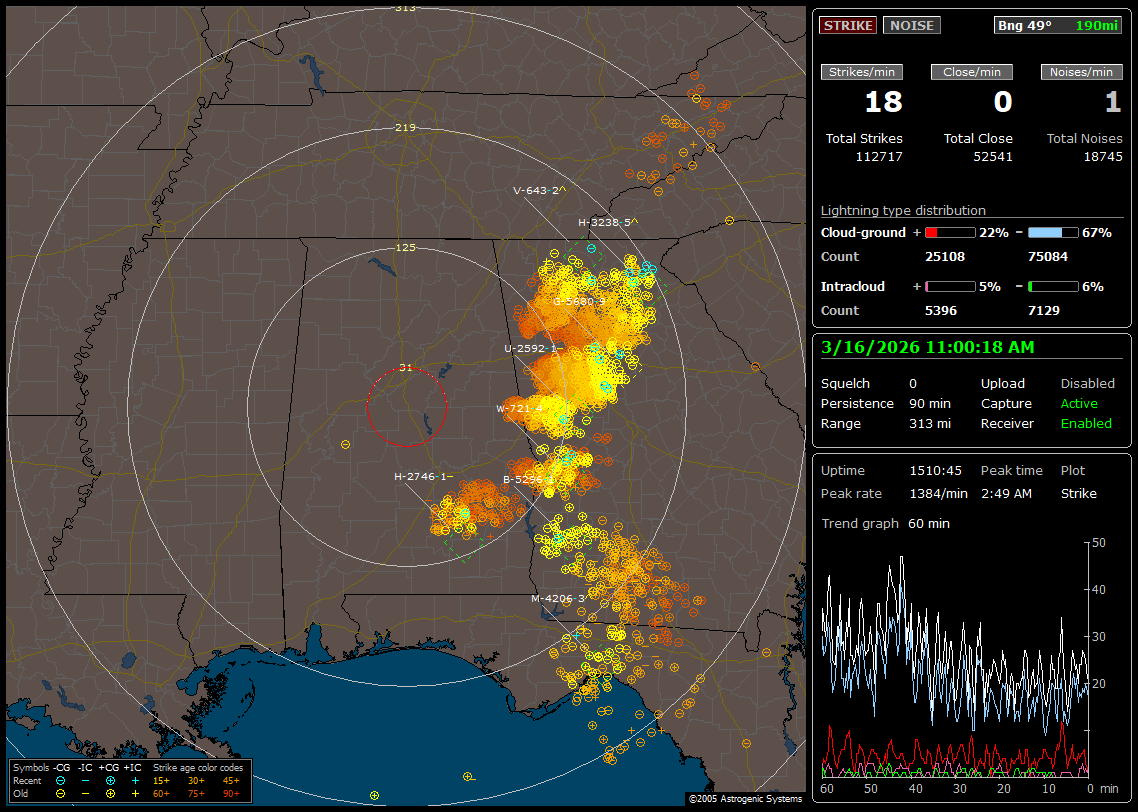Click the old positive CG yellow legend symbol
This screenshot has width=1138, height=812.
point(110,793)
